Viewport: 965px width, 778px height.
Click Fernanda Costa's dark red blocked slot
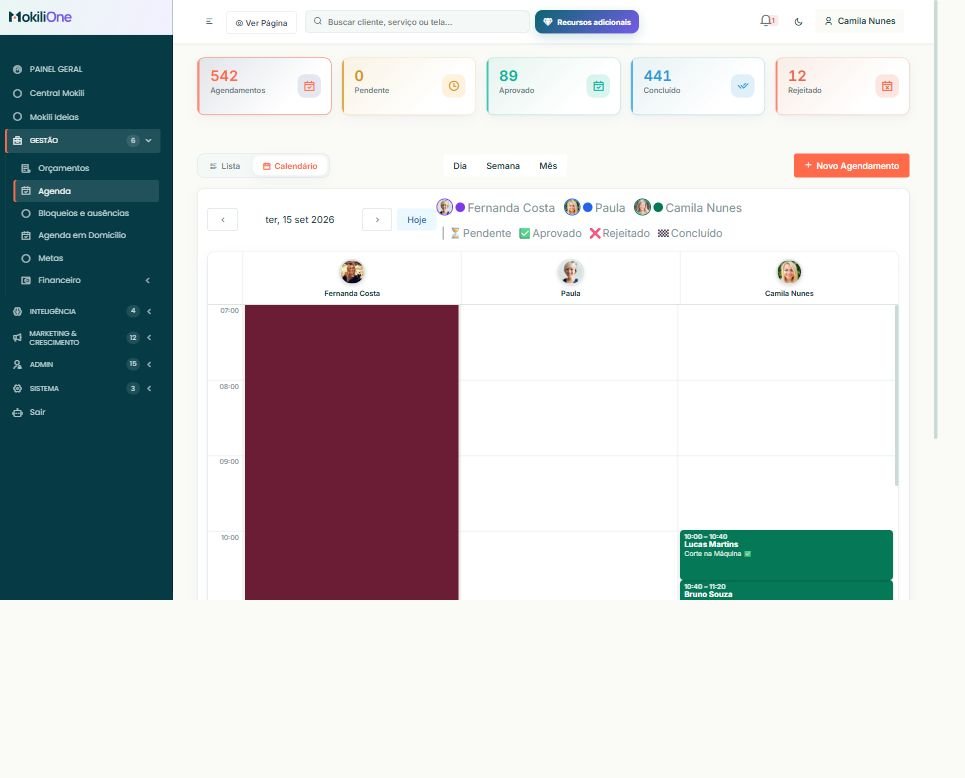pos(351,452)
